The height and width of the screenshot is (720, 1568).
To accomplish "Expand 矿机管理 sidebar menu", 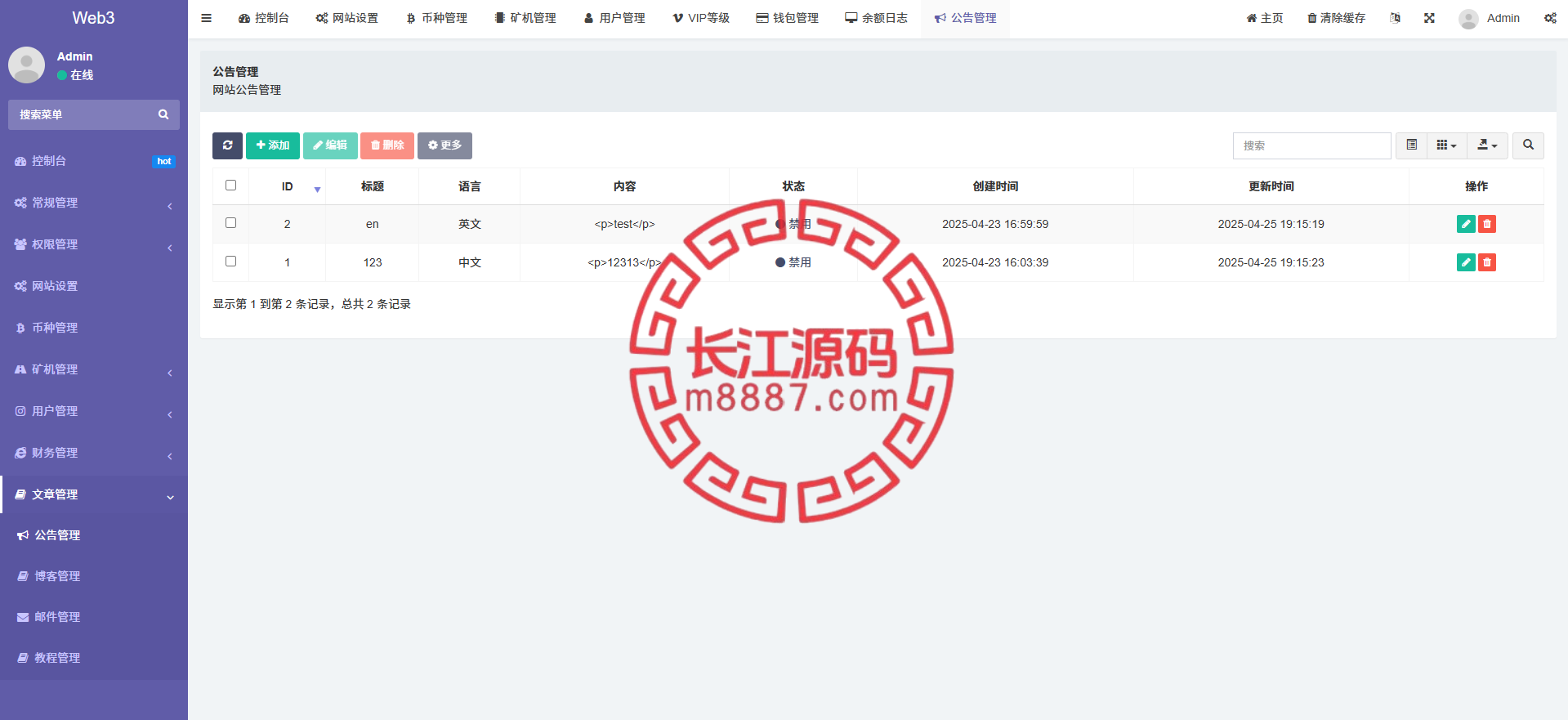I will coord(94,369).
